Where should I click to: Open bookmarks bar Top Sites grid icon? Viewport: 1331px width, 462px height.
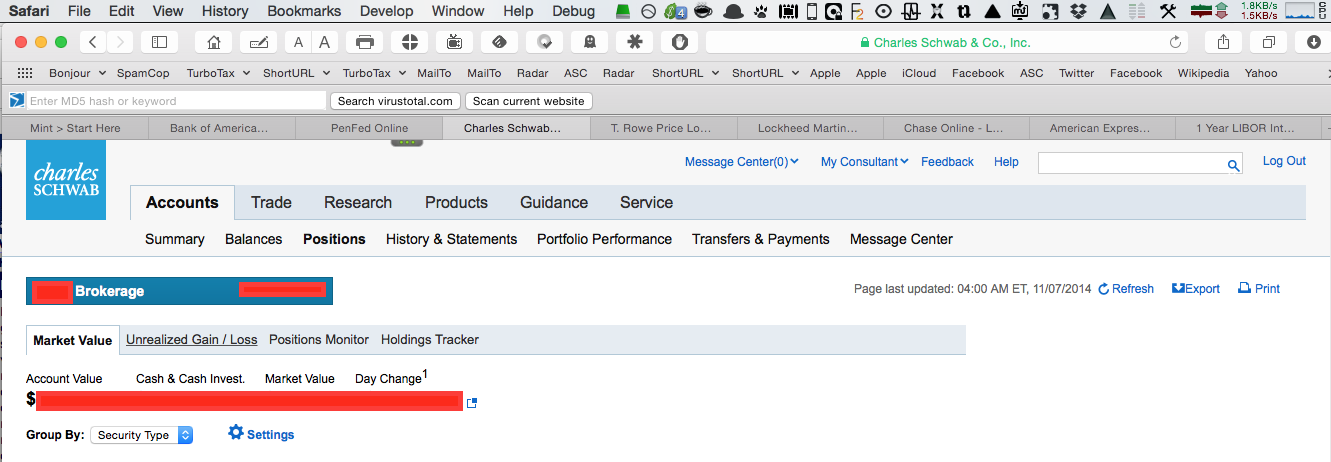pyautogui.click(x=26, y=73)
